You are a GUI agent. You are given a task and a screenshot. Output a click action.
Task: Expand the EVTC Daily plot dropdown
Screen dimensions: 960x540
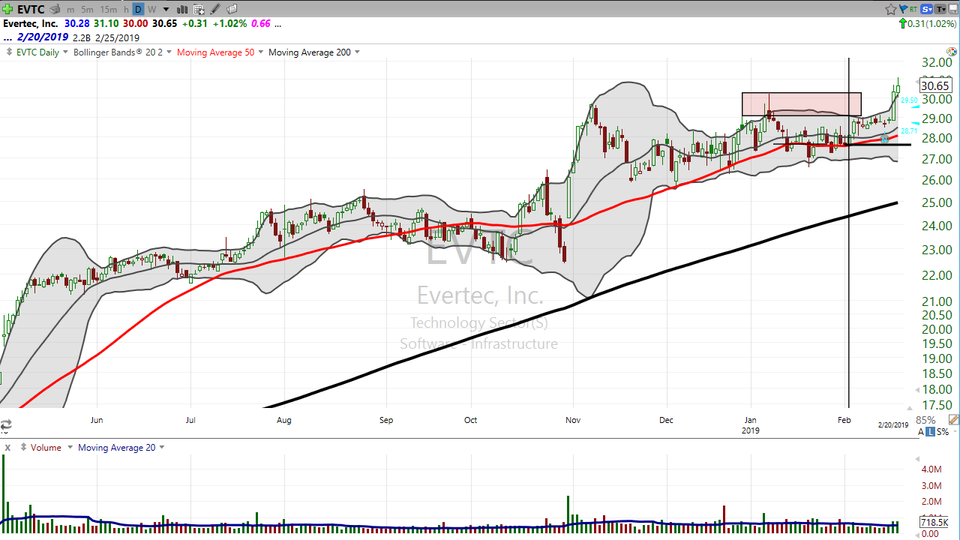point(66,53)
